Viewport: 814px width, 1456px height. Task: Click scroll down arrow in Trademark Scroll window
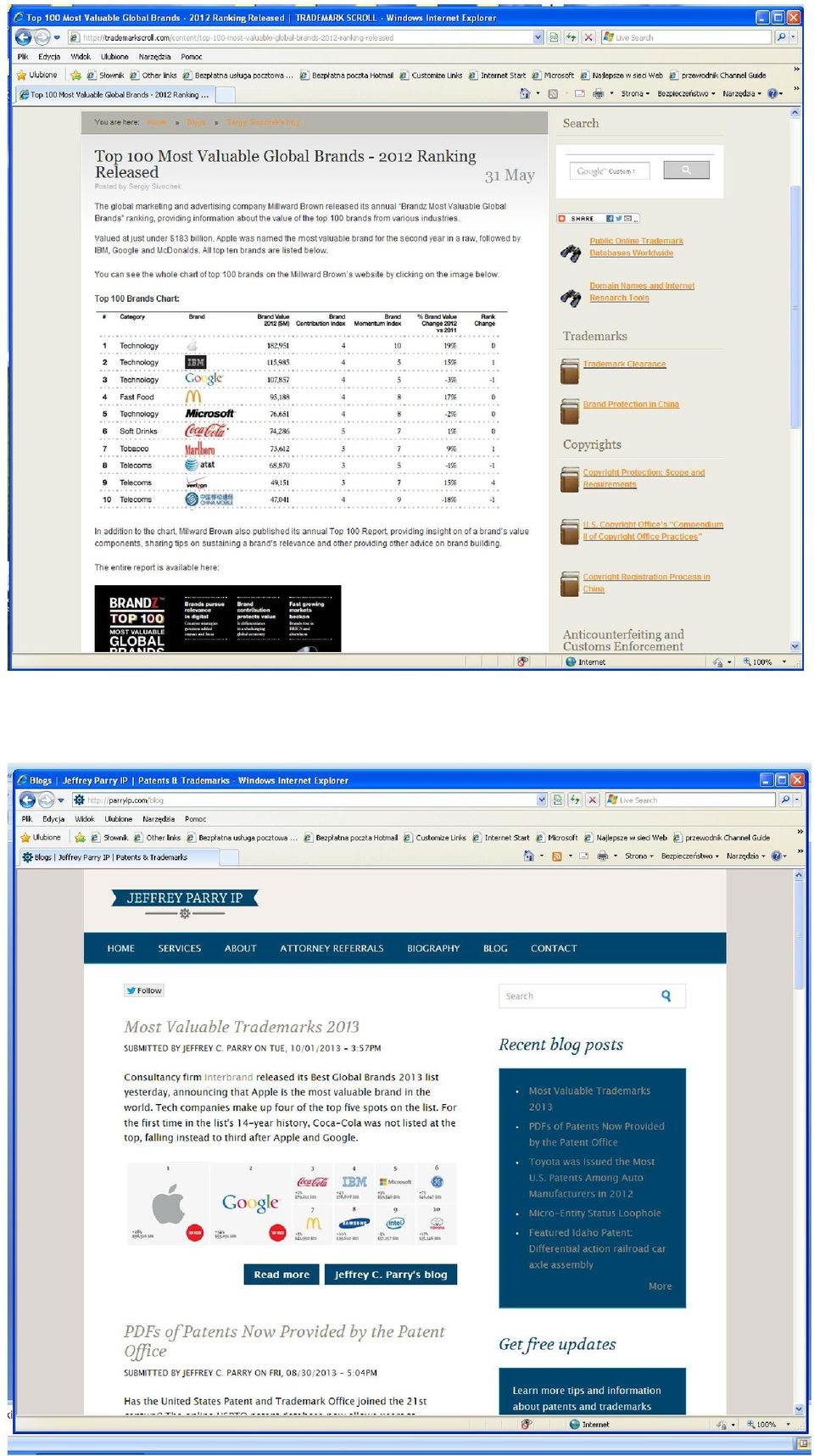click(x=795, y=646)
